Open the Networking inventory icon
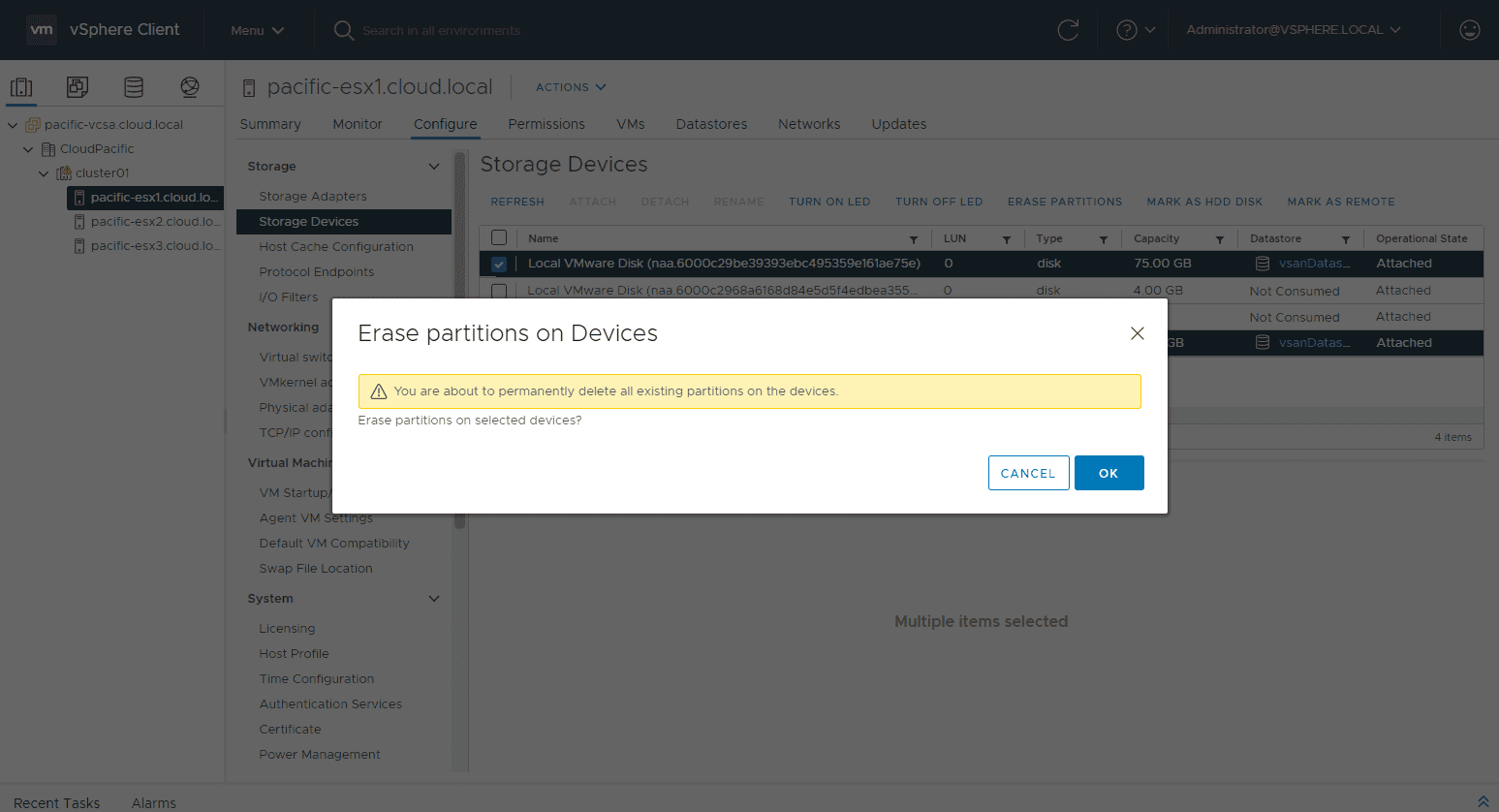The image size is (1499, 812). [x=190, y=87]
